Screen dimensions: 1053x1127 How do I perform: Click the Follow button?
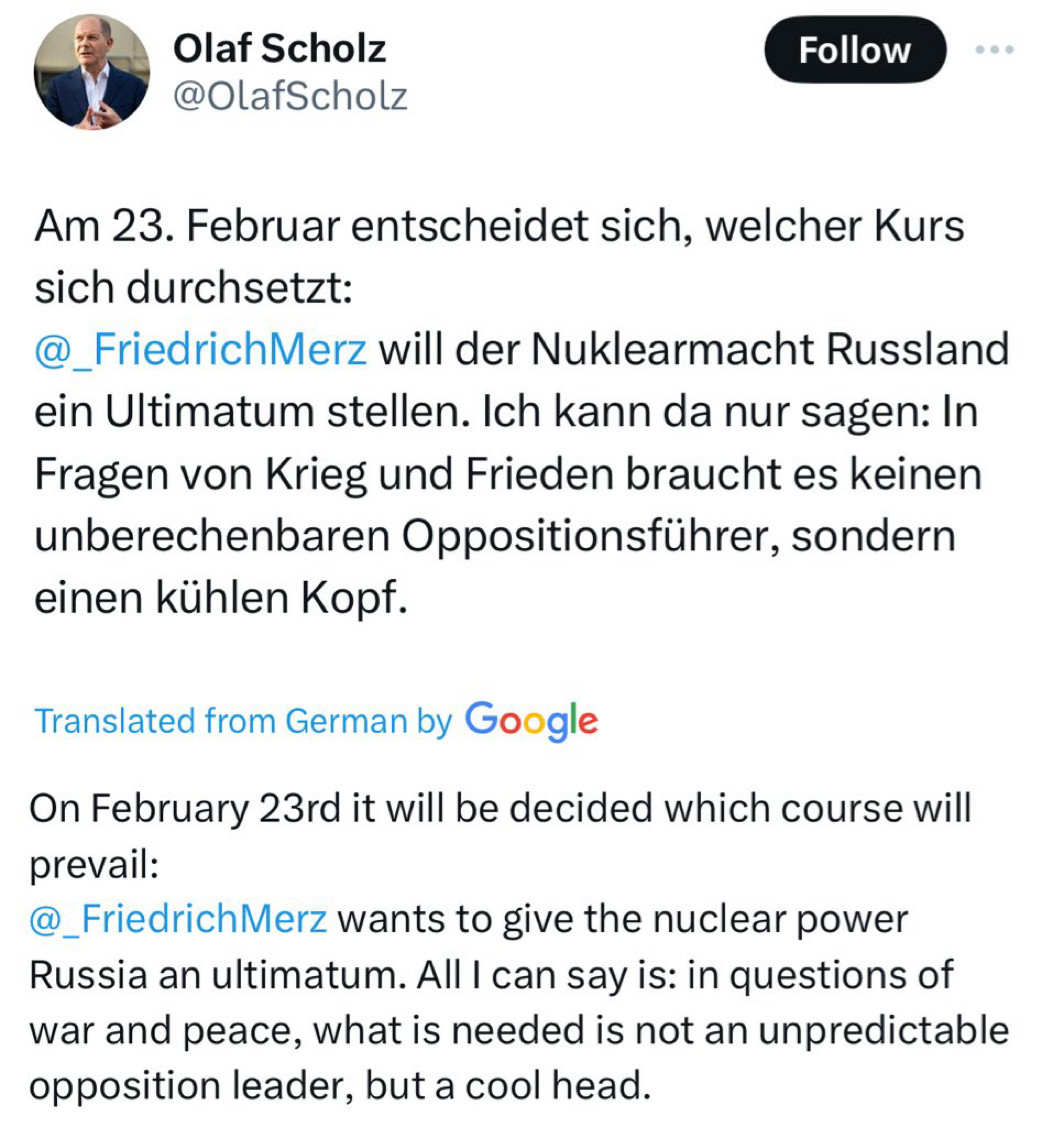coord(854,50)
